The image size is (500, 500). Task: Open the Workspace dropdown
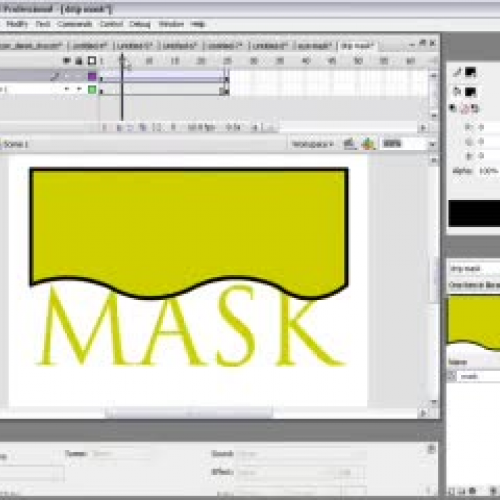coord(313,144)
